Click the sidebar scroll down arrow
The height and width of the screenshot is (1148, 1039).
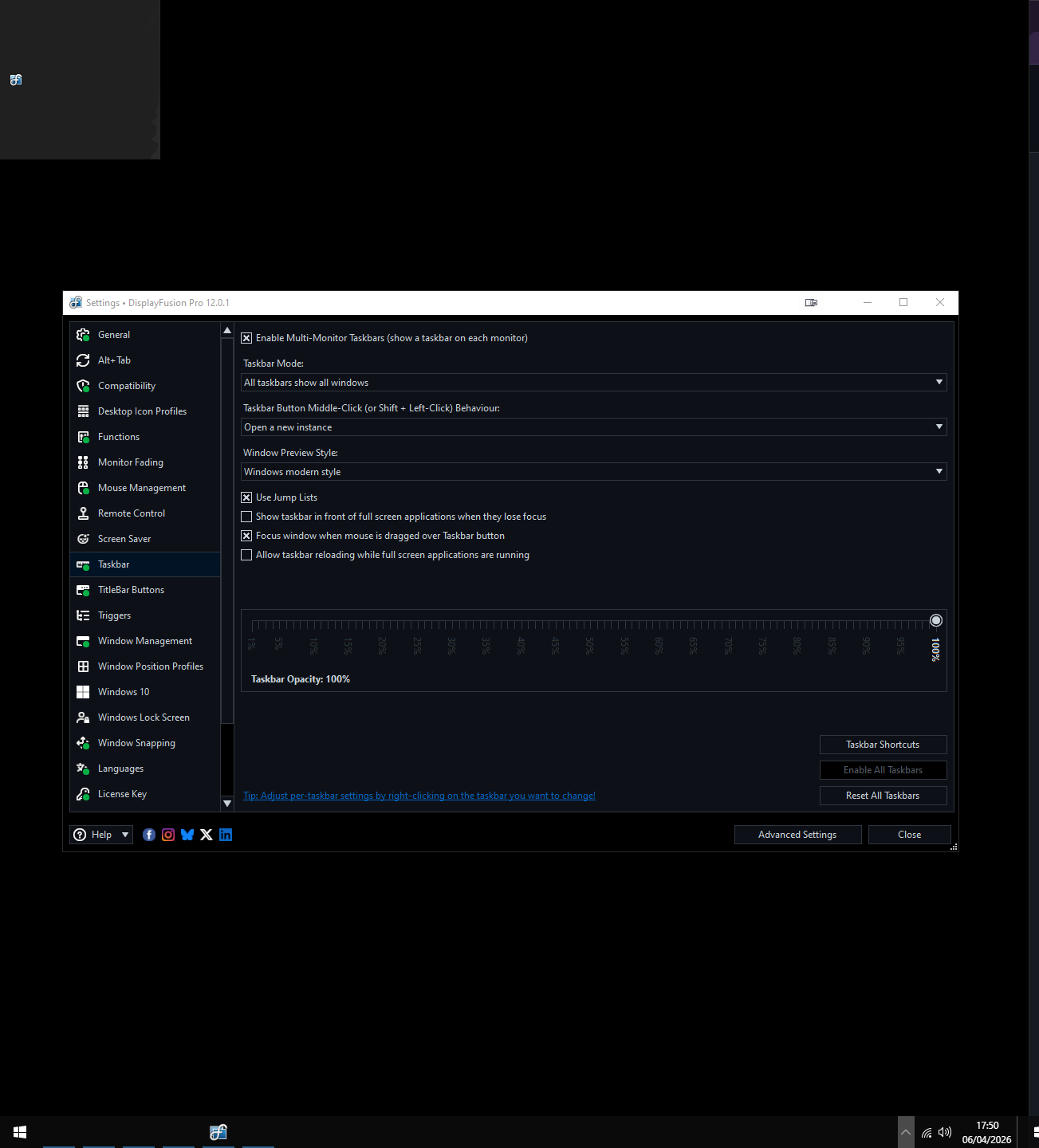pos(227,804)
